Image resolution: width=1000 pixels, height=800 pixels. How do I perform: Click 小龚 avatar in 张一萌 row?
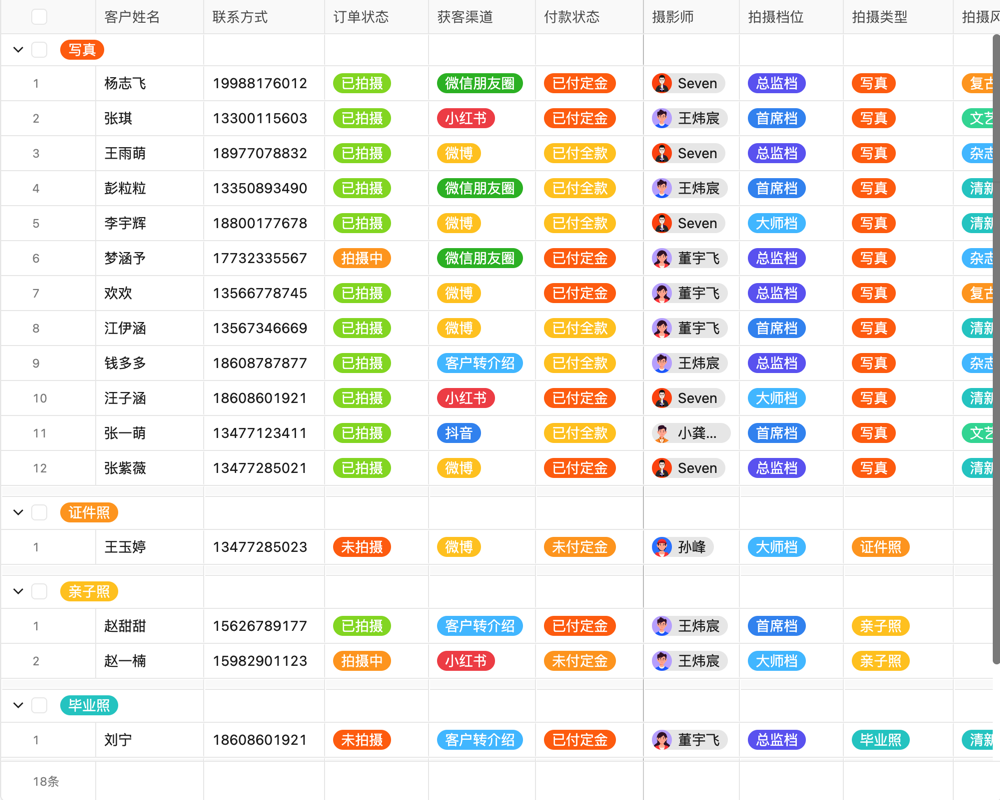click(662, 433)
